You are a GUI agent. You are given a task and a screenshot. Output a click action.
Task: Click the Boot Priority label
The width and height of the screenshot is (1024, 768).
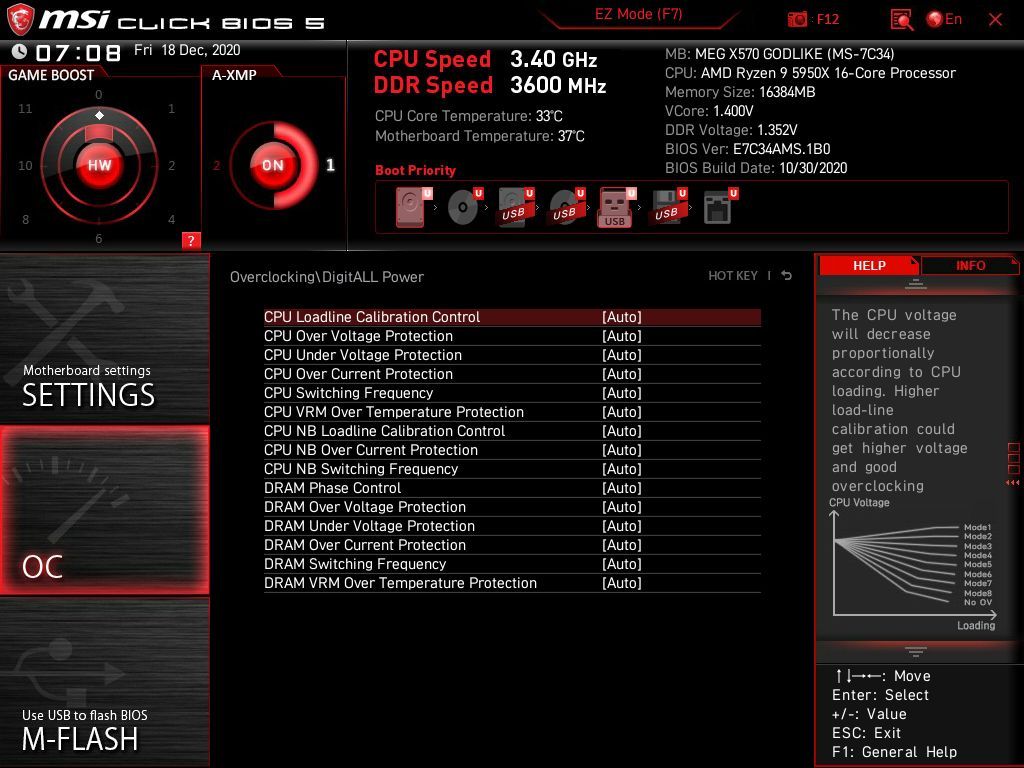click(415, 170)
